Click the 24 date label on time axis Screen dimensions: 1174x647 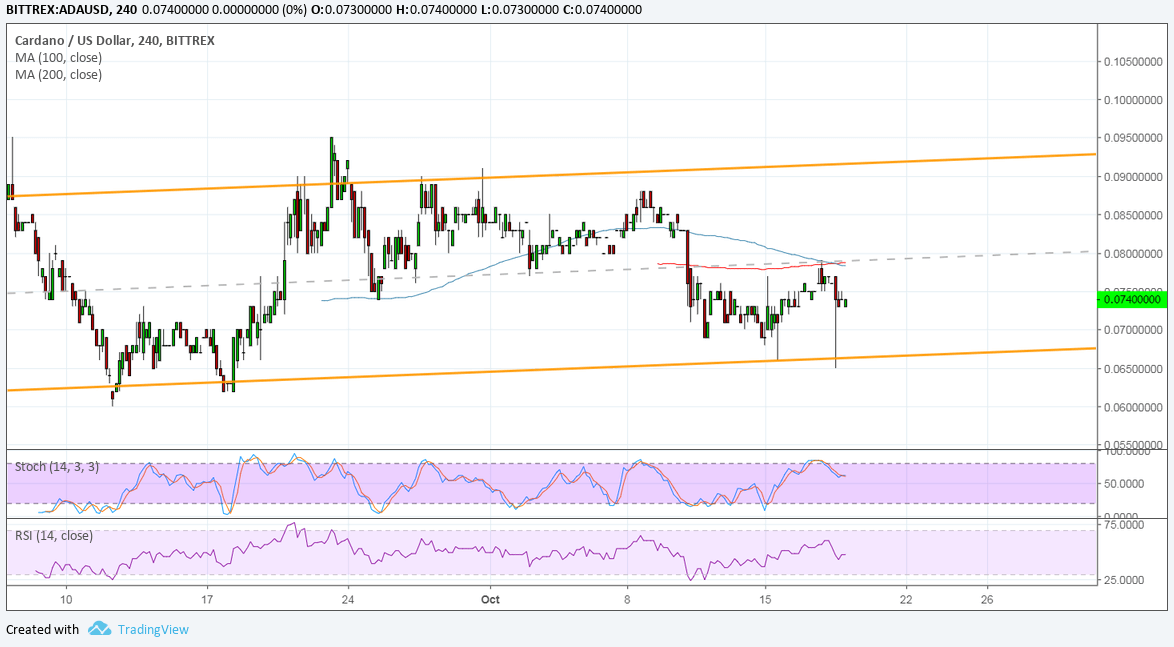pyautogui.click(x=347, y=599)
